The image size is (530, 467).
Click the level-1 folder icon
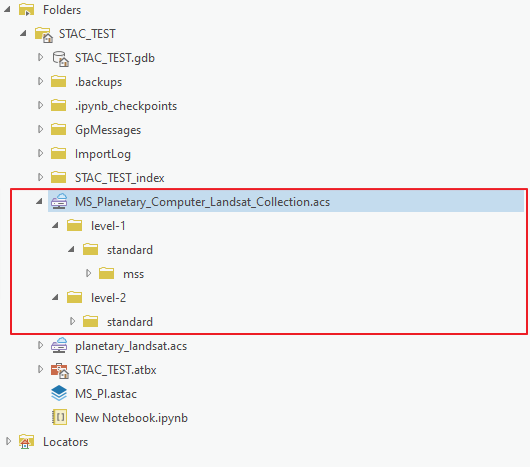[x=74, y=226]
